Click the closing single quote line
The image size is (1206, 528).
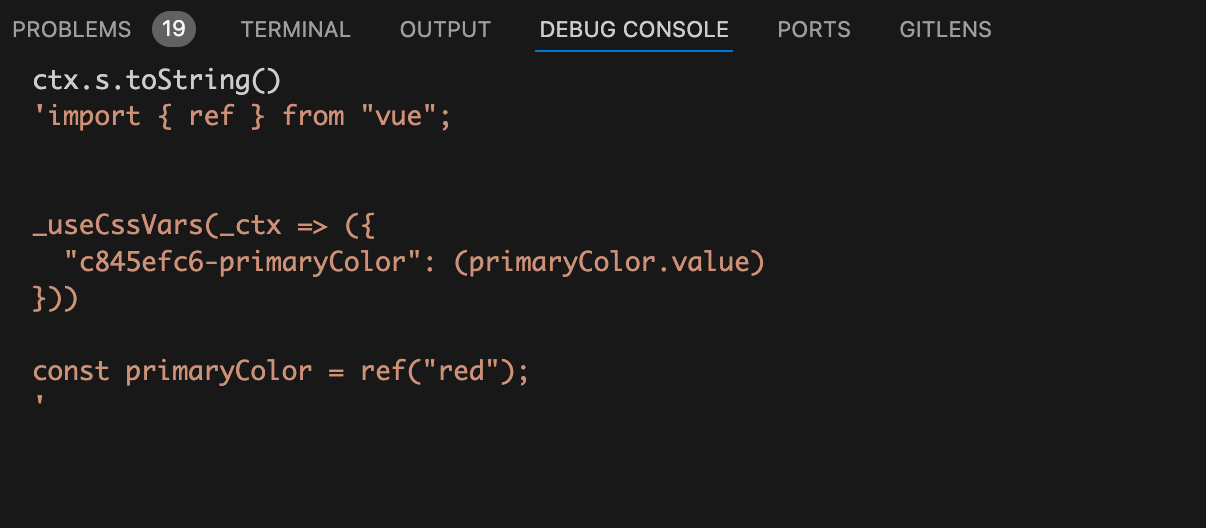[38, 405]
